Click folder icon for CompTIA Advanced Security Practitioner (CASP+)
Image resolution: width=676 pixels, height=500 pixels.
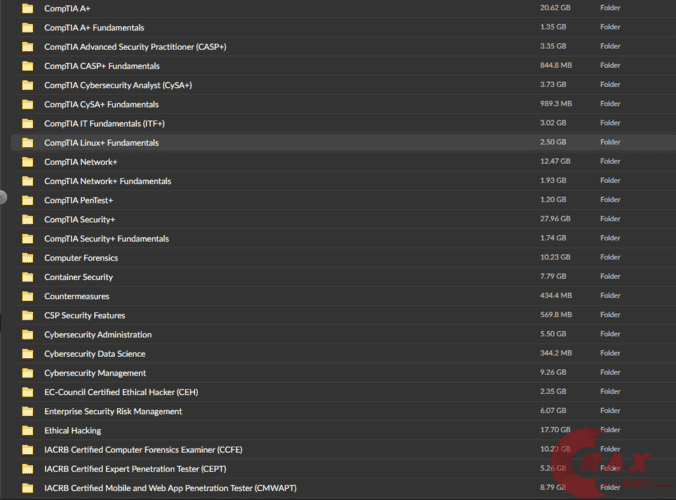tap(28, 47)
